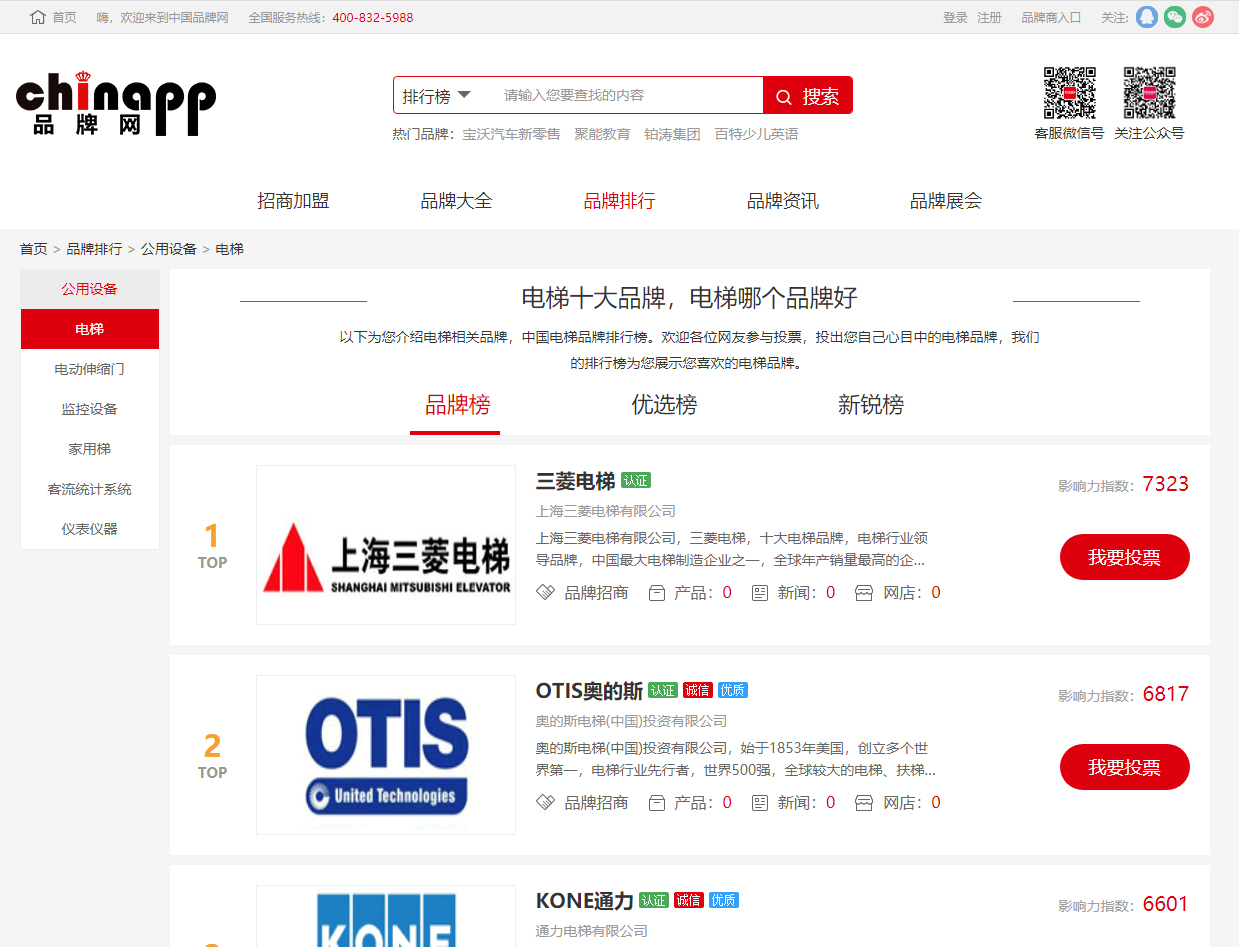Open the WeChat follow icon
The image size is (1239, 947).
click(x=1175, y=17)
